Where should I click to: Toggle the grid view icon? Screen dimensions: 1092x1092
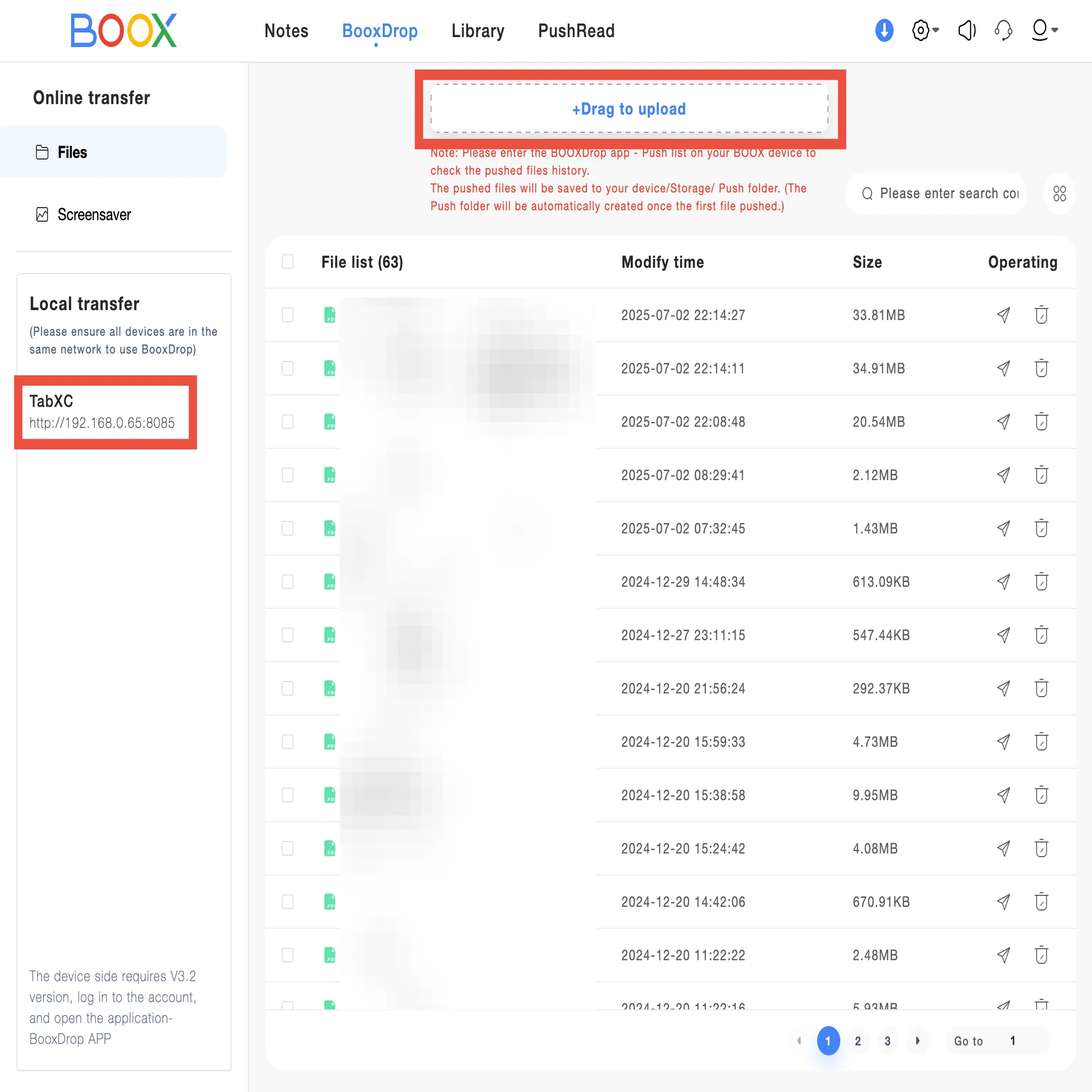(1059, 193)
